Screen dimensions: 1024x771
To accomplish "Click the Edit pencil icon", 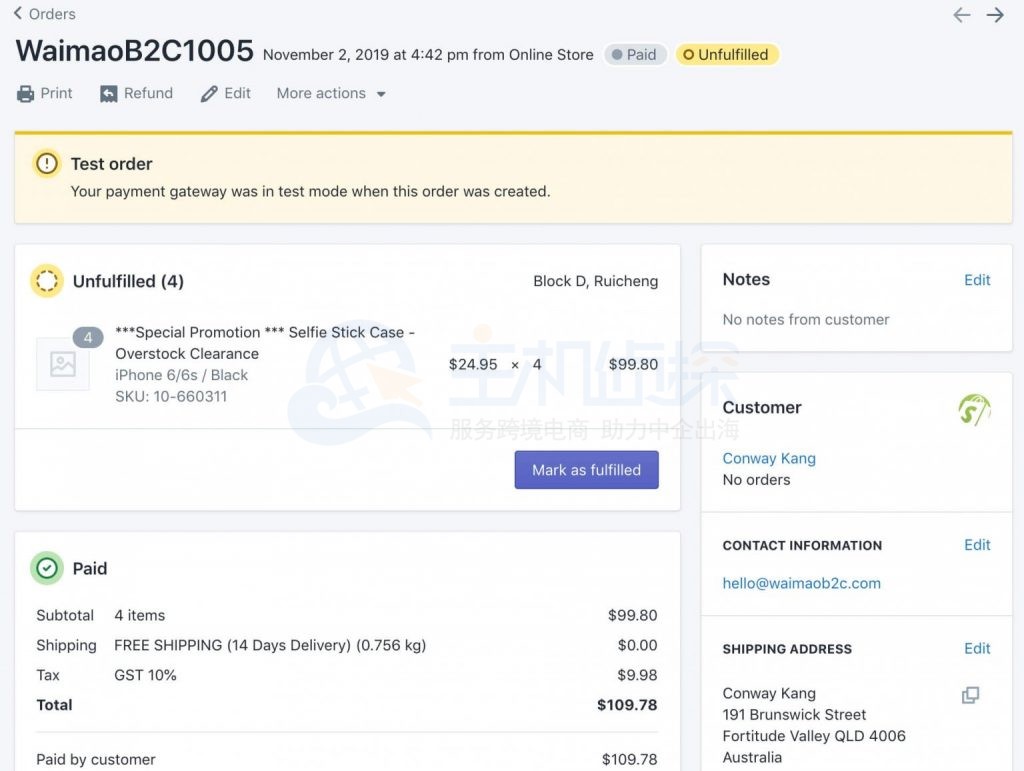I will 209,94.
